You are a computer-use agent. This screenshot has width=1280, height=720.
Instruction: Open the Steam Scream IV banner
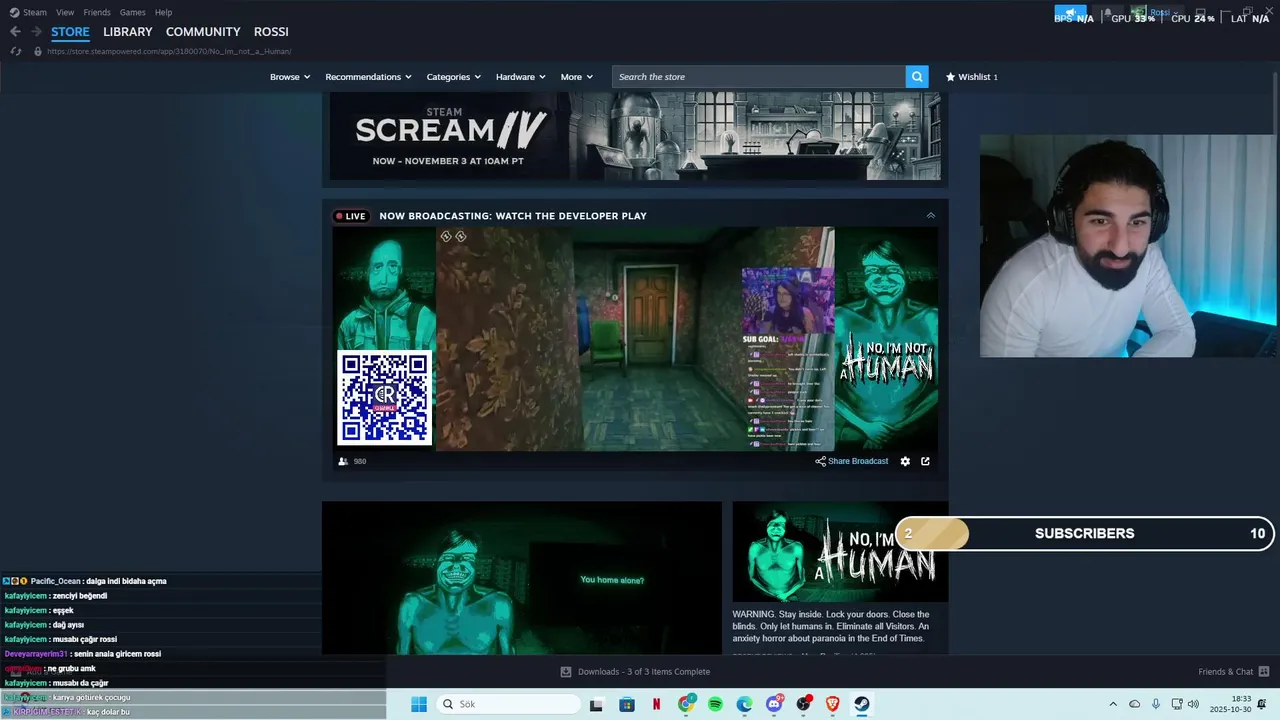[635, 136]
